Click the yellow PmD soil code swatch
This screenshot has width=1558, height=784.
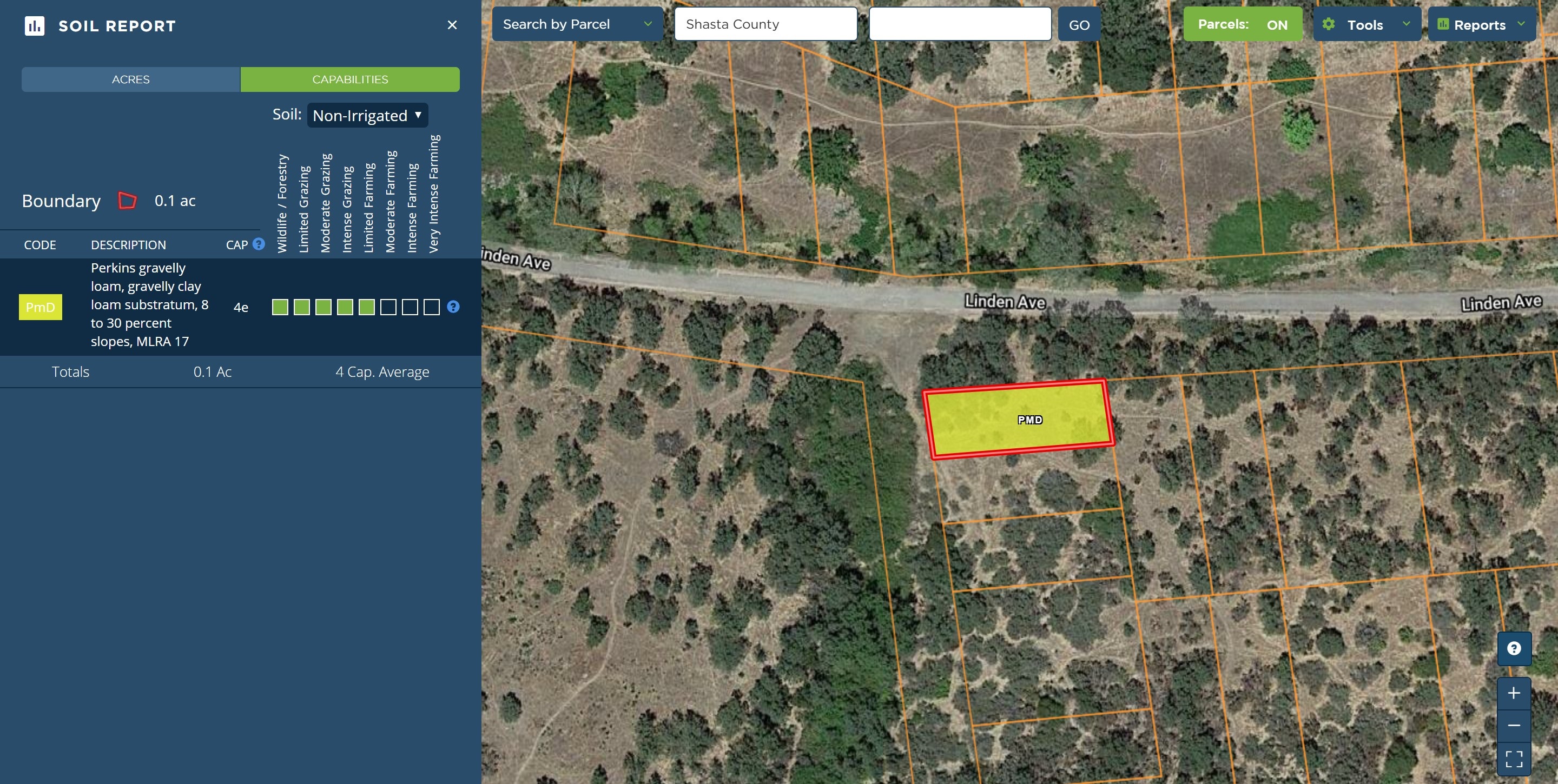(x=41, y=307)
